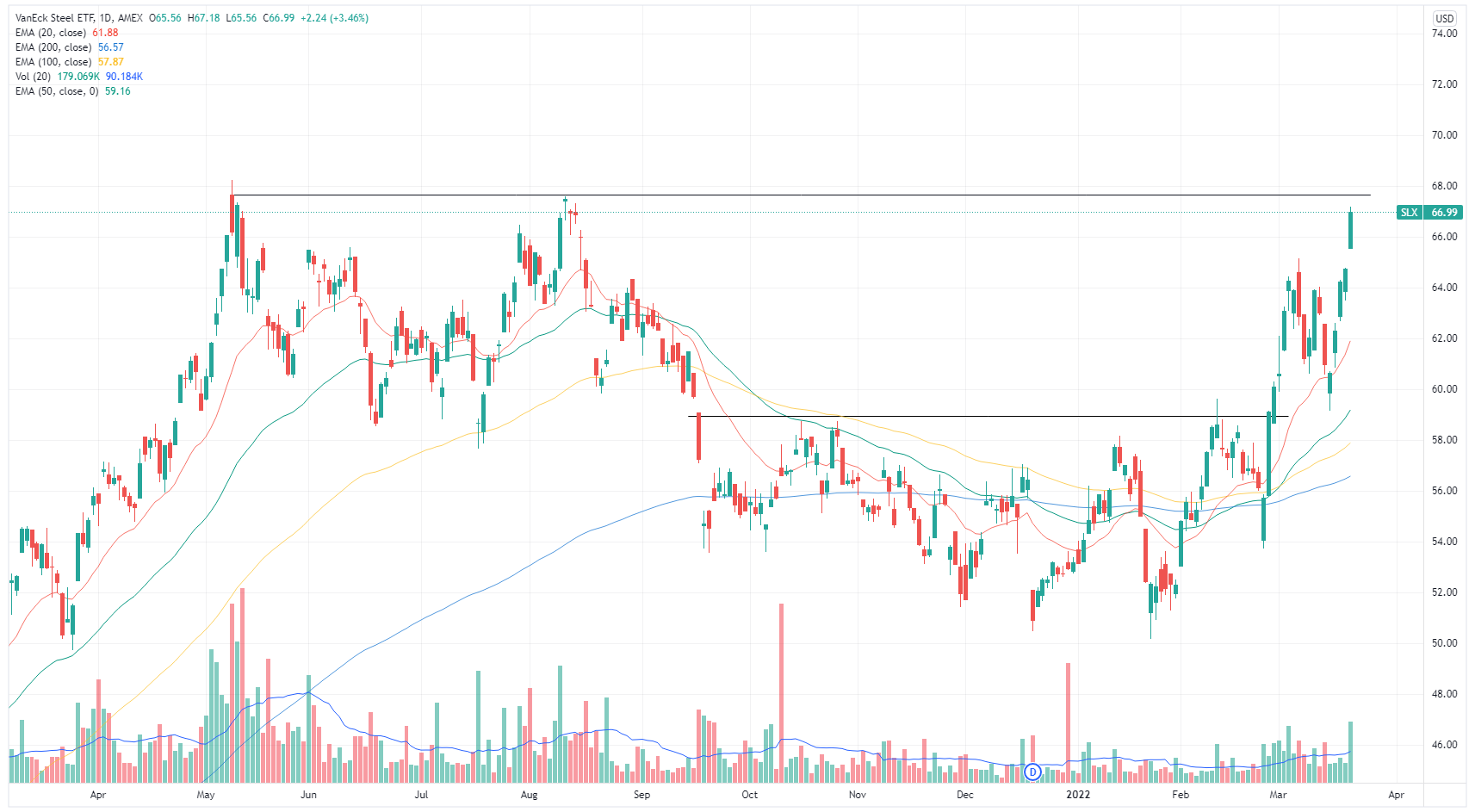Click the Mar time axis label
The height and width of the screenshot is (812, 1475).
click(1278, 795)
